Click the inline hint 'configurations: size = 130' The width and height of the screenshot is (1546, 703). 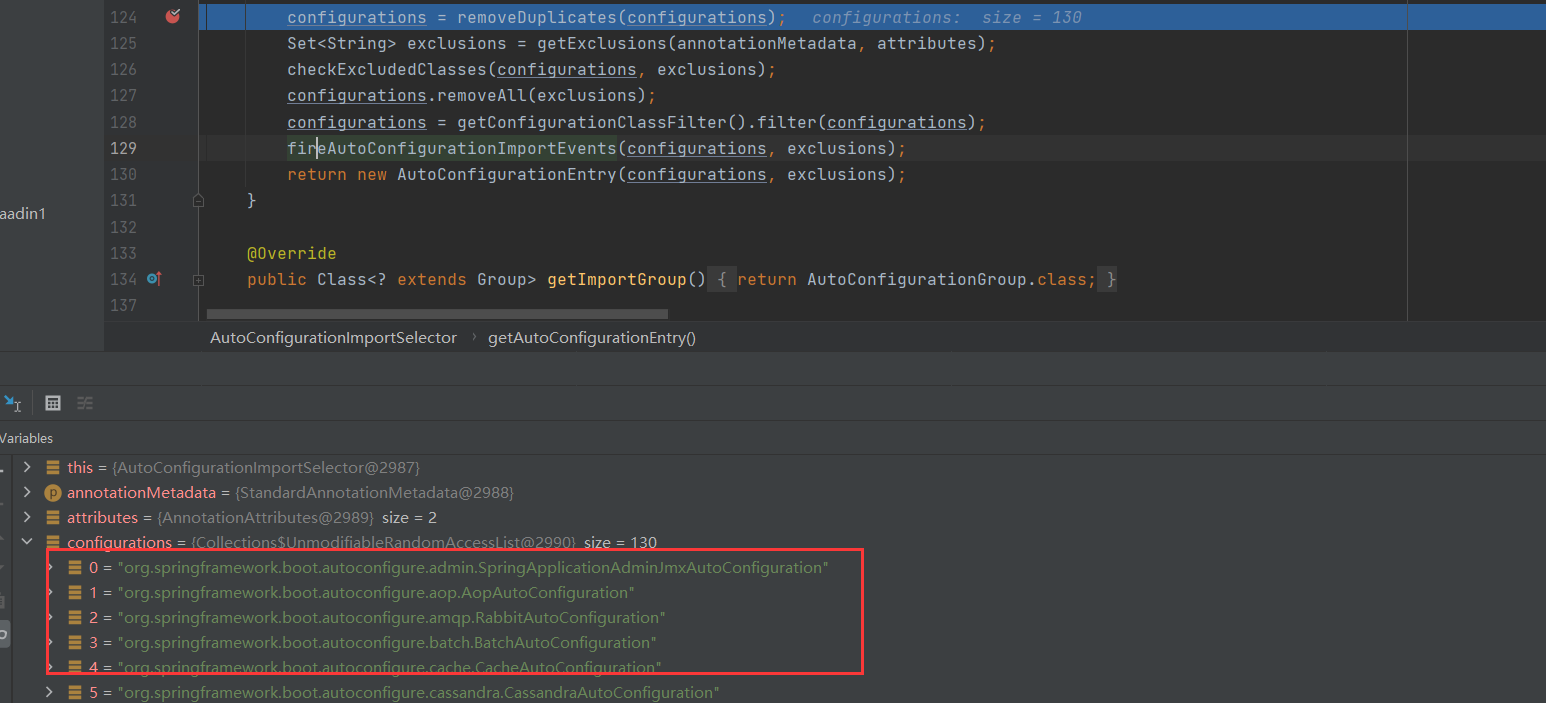click(x=946, y=17)
